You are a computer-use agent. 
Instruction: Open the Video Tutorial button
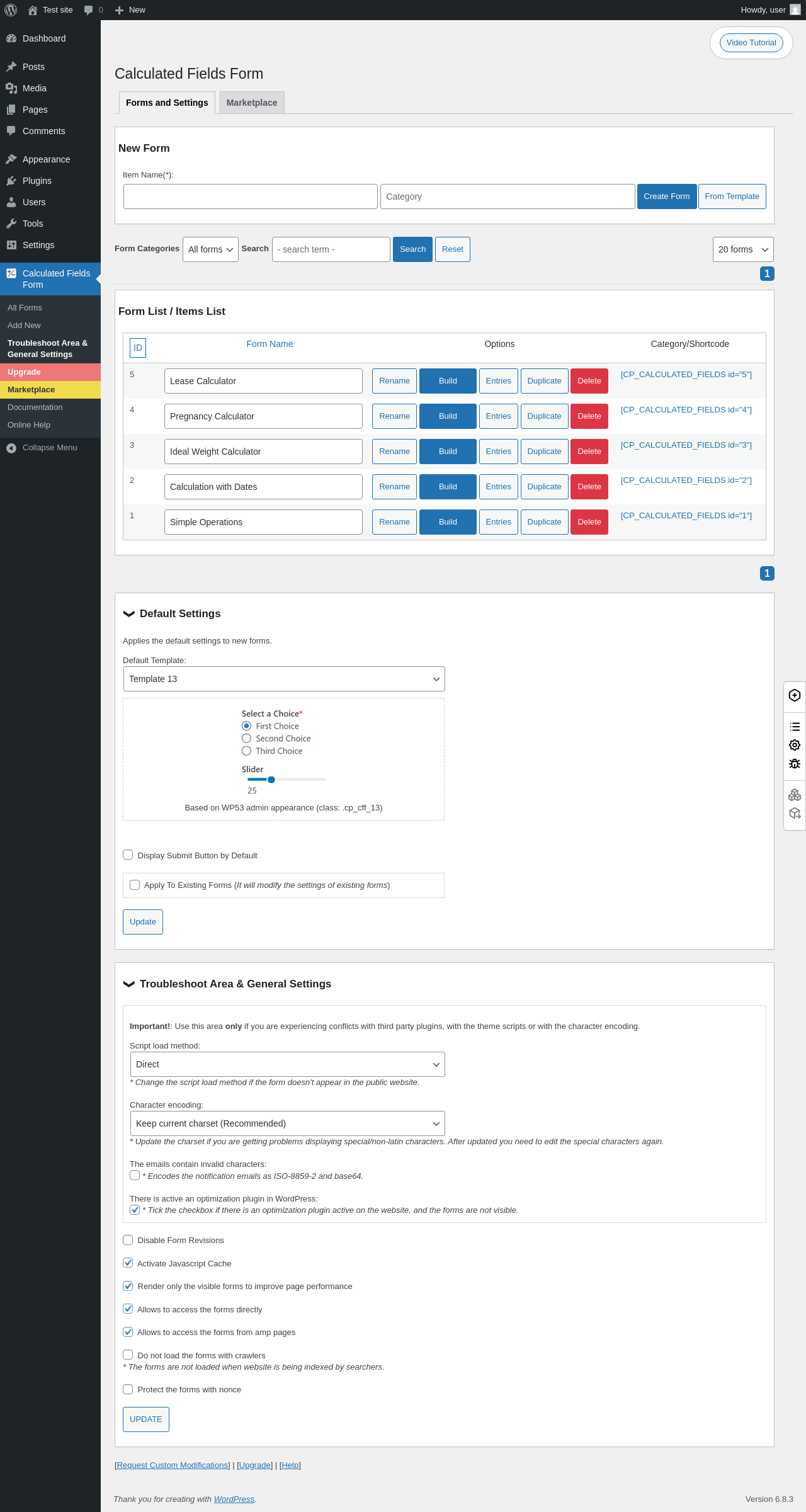tap(751, 43)
